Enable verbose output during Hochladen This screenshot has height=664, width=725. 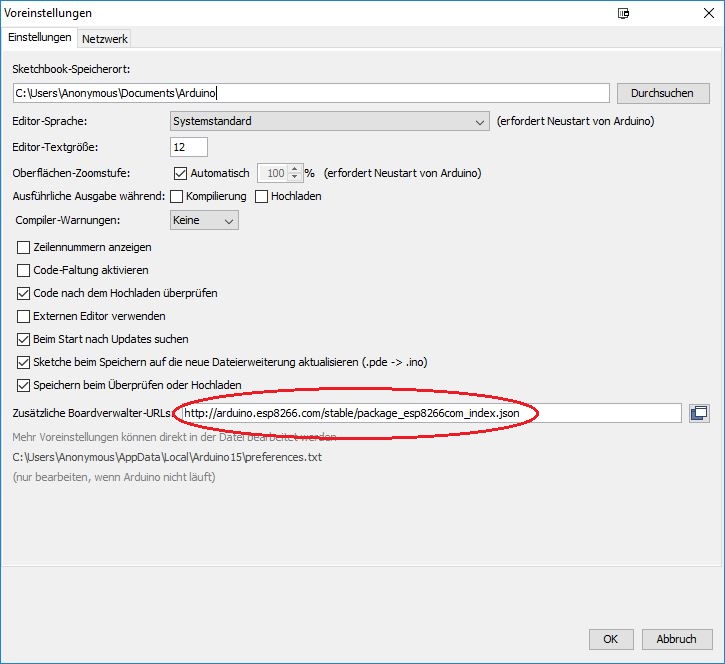[261, 197]
